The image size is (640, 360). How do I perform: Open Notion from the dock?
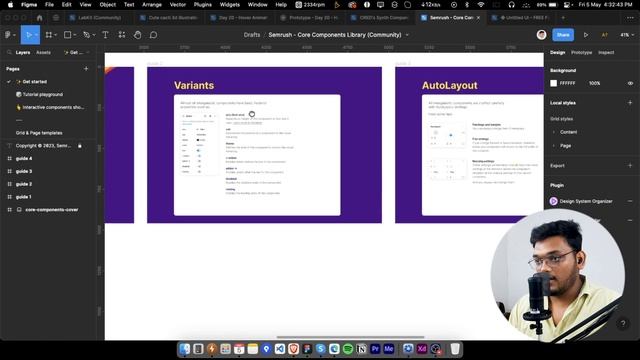(x=361, y=349)
